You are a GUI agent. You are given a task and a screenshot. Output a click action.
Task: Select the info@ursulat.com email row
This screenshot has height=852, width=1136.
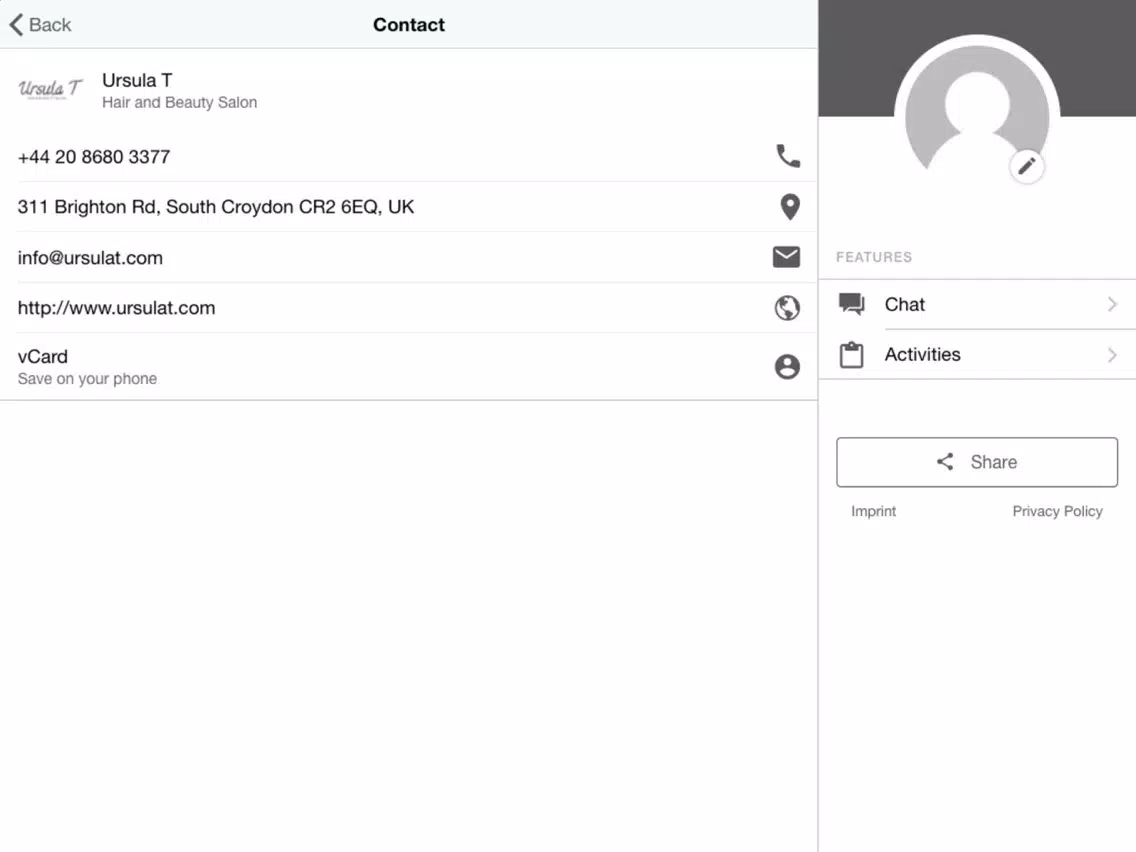(x=408, y=257)
